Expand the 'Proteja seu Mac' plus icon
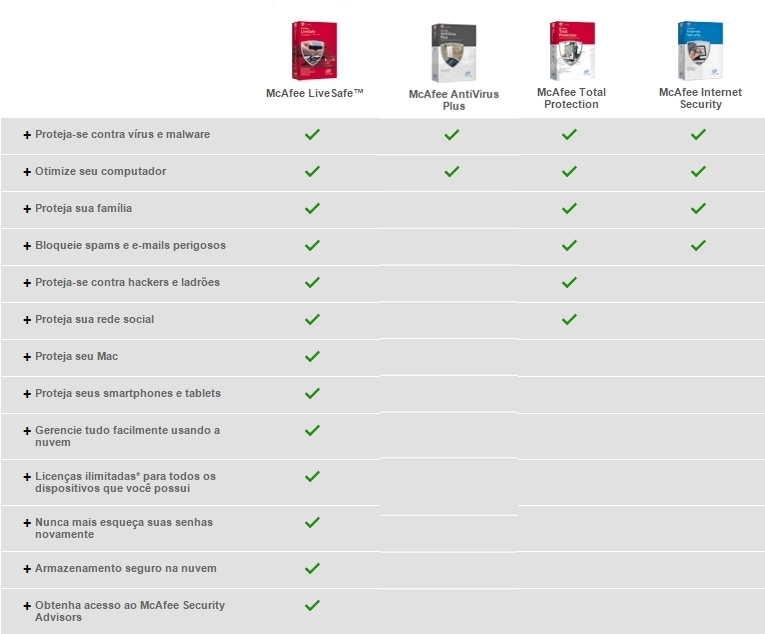Screen dimensions: 765x634 pos(27,357)
